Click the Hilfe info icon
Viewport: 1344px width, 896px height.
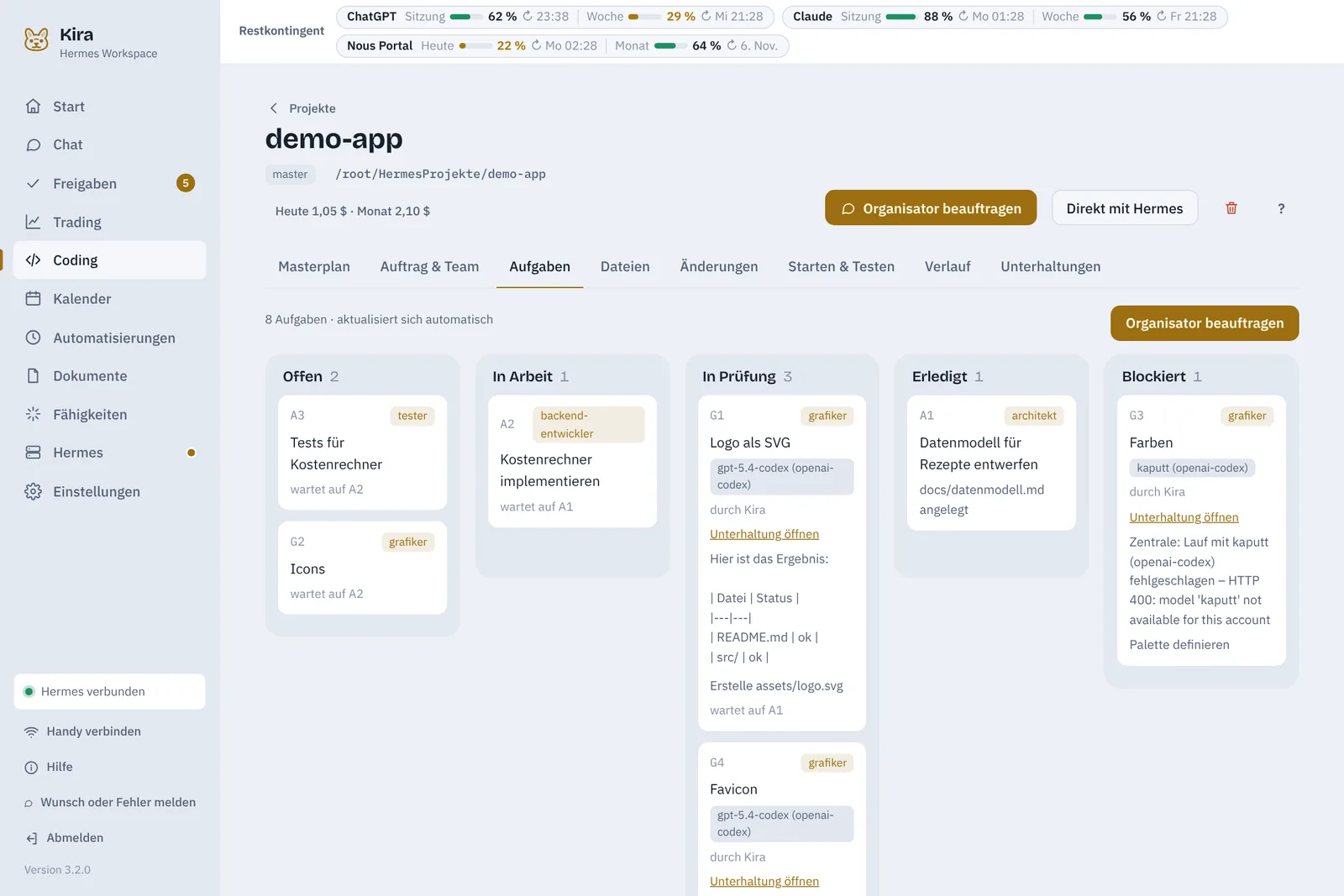[x=31, y=767]
